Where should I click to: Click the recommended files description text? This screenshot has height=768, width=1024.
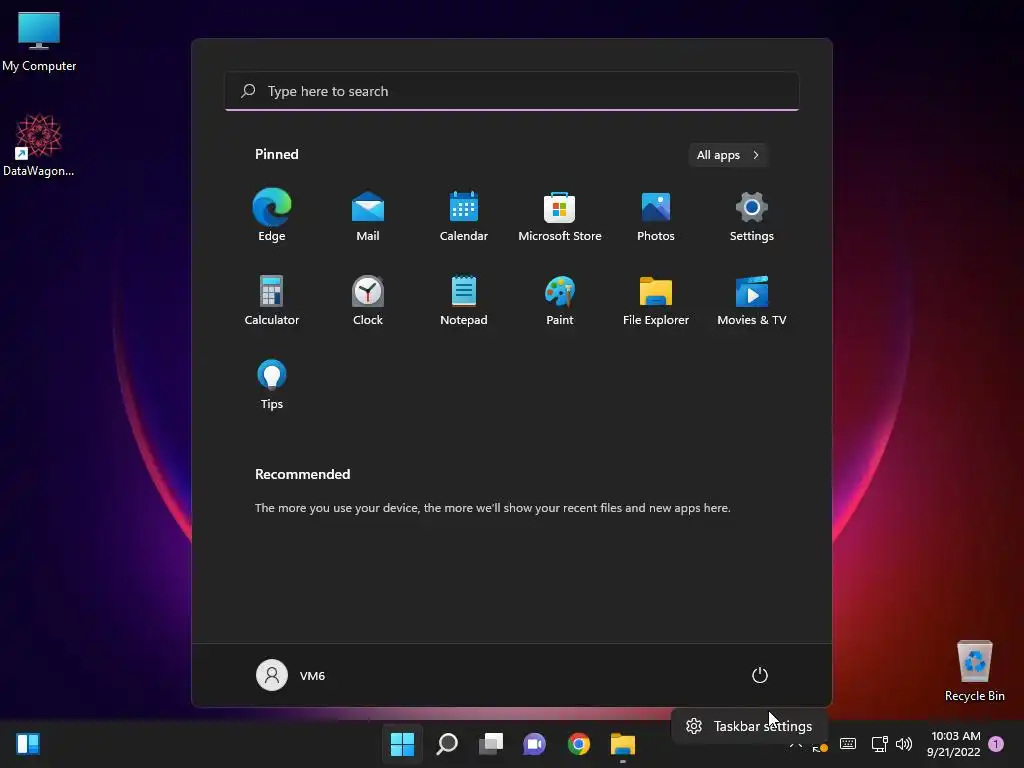pos(492,507)
